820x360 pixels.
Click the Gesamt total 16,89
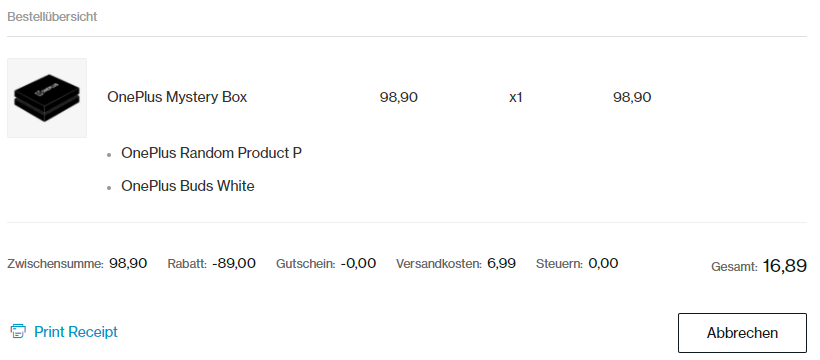pos(784,266)
